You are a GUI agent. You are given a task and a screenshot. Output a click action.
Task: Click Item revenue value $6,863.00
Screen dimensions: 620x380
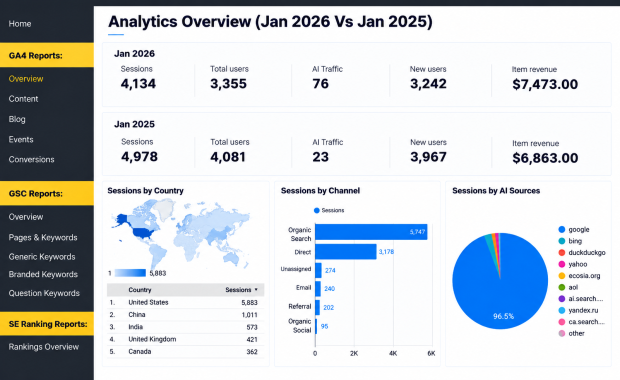[545, 158]
